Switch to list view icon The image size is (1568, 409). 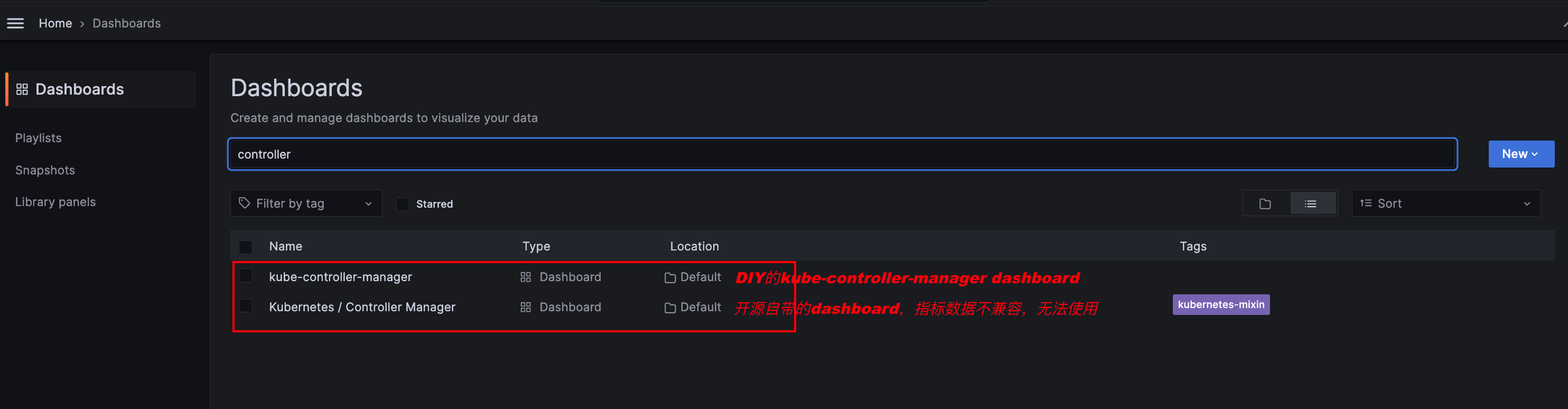point(1311,204)
